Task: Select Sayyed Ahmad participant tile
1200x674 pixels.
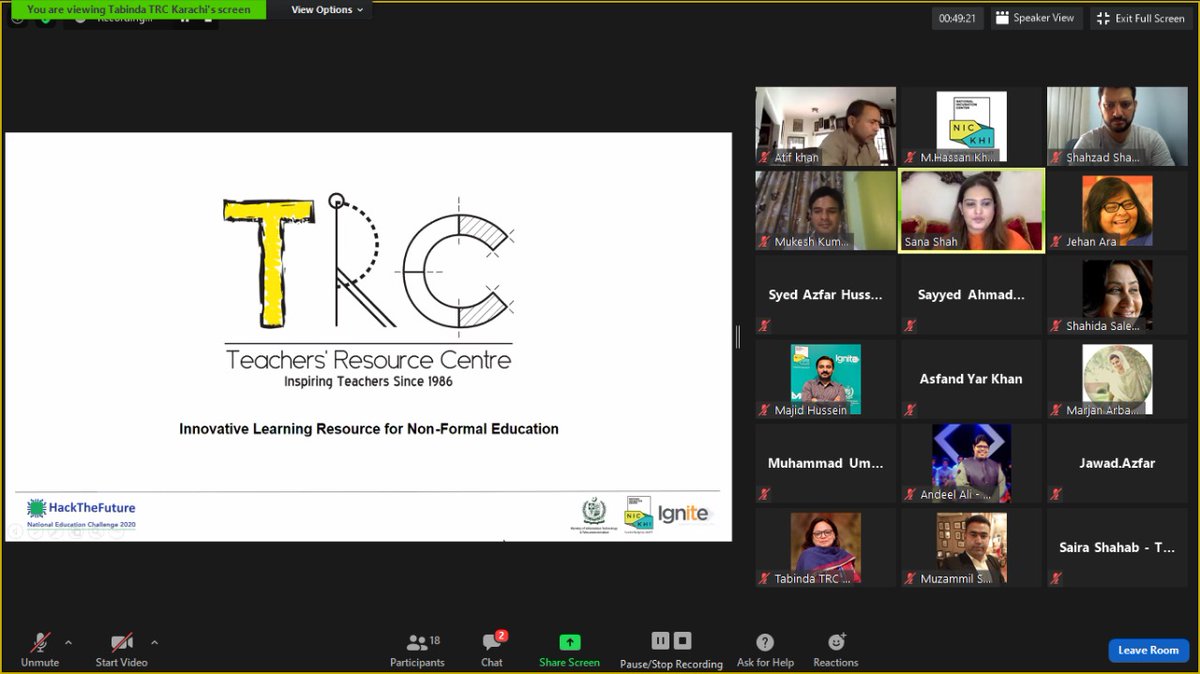Action: (972, 295)
